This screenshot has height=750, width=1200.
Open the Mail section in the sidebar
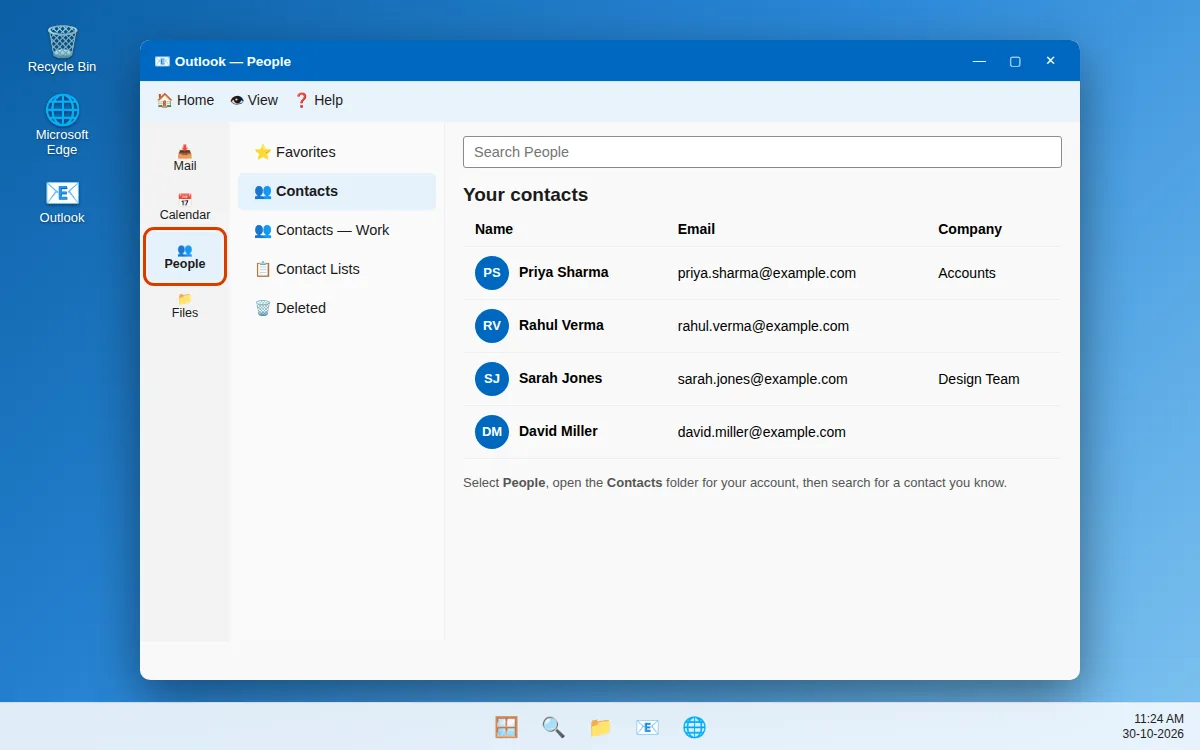point(185,158)
